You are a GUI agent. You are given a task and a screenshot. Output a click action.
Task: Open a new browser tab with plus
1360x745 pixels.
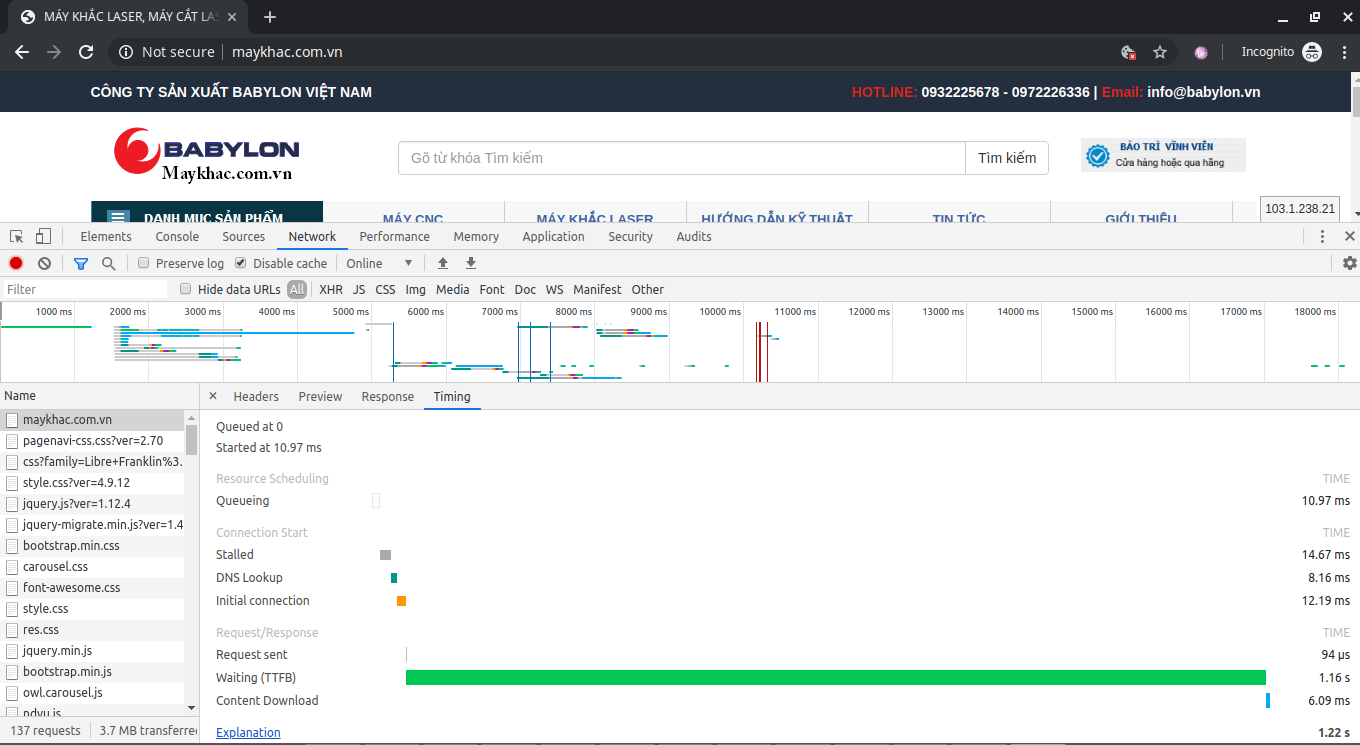pos(270,17)
